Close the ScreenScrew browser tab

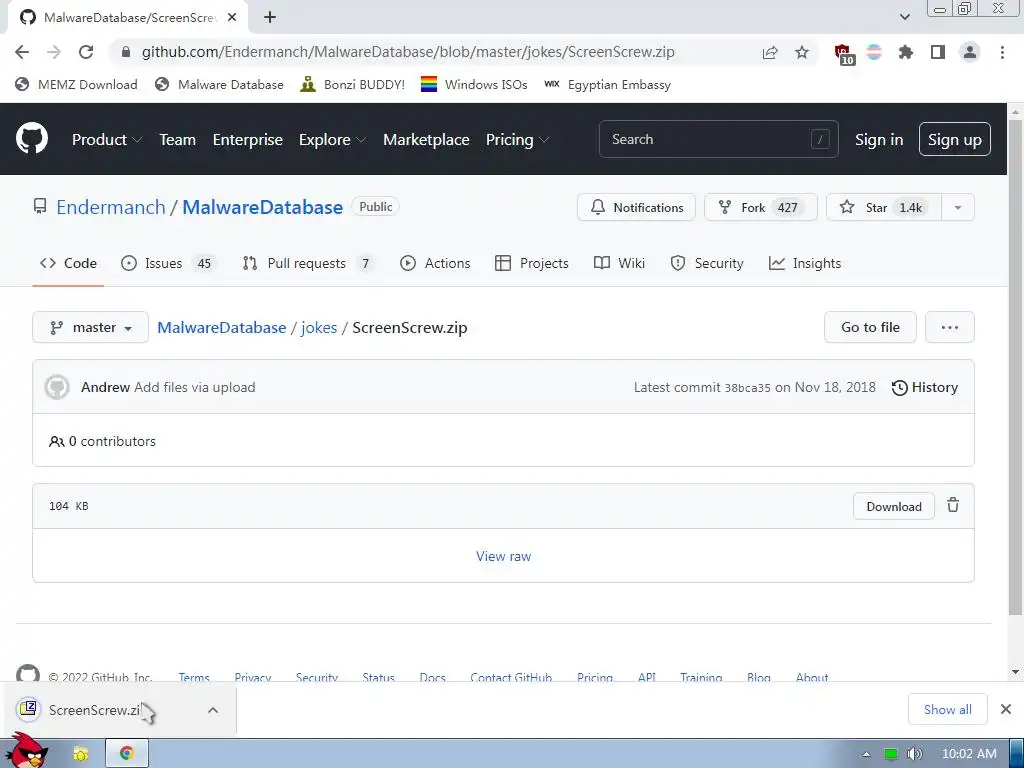pos(232,18)
